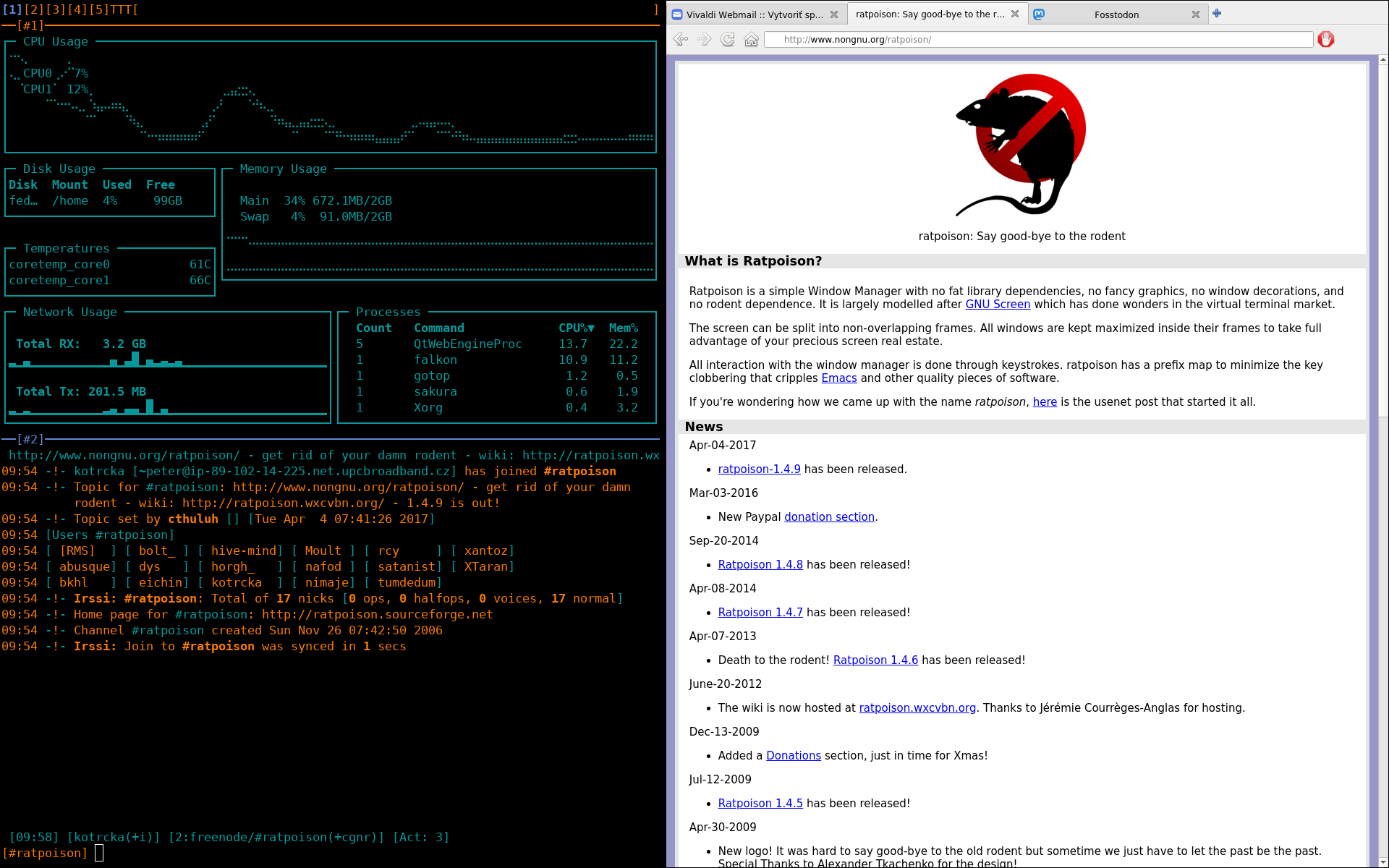Select the Xorg process row
This screenshot has width=1389, height=868.
497,408
